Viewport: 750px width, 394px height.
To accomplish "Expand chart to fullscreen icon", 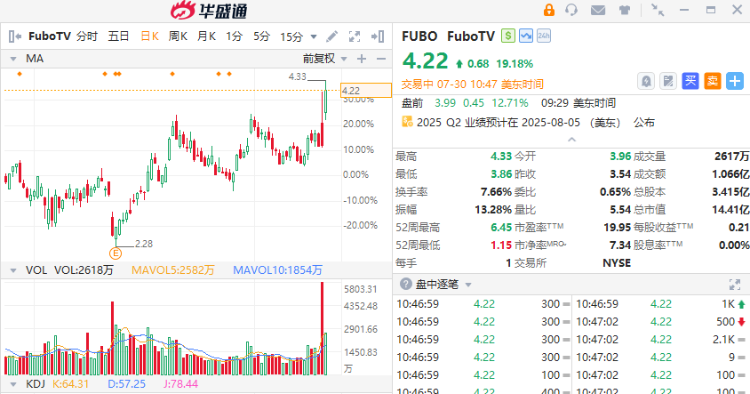I will 354,36.
